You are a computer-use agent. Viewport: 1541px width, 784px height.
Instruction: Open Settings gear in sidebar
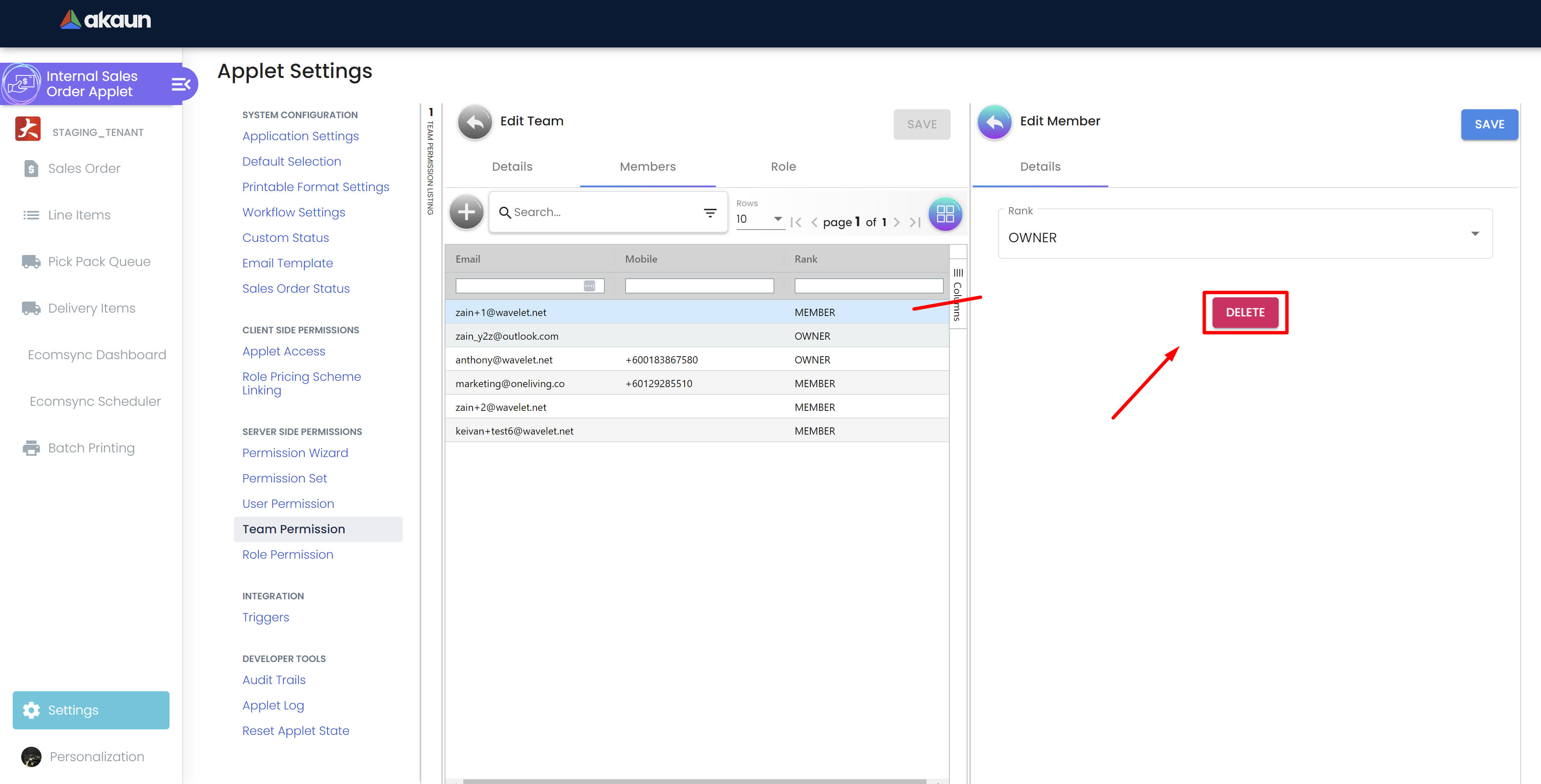(32, 710)
